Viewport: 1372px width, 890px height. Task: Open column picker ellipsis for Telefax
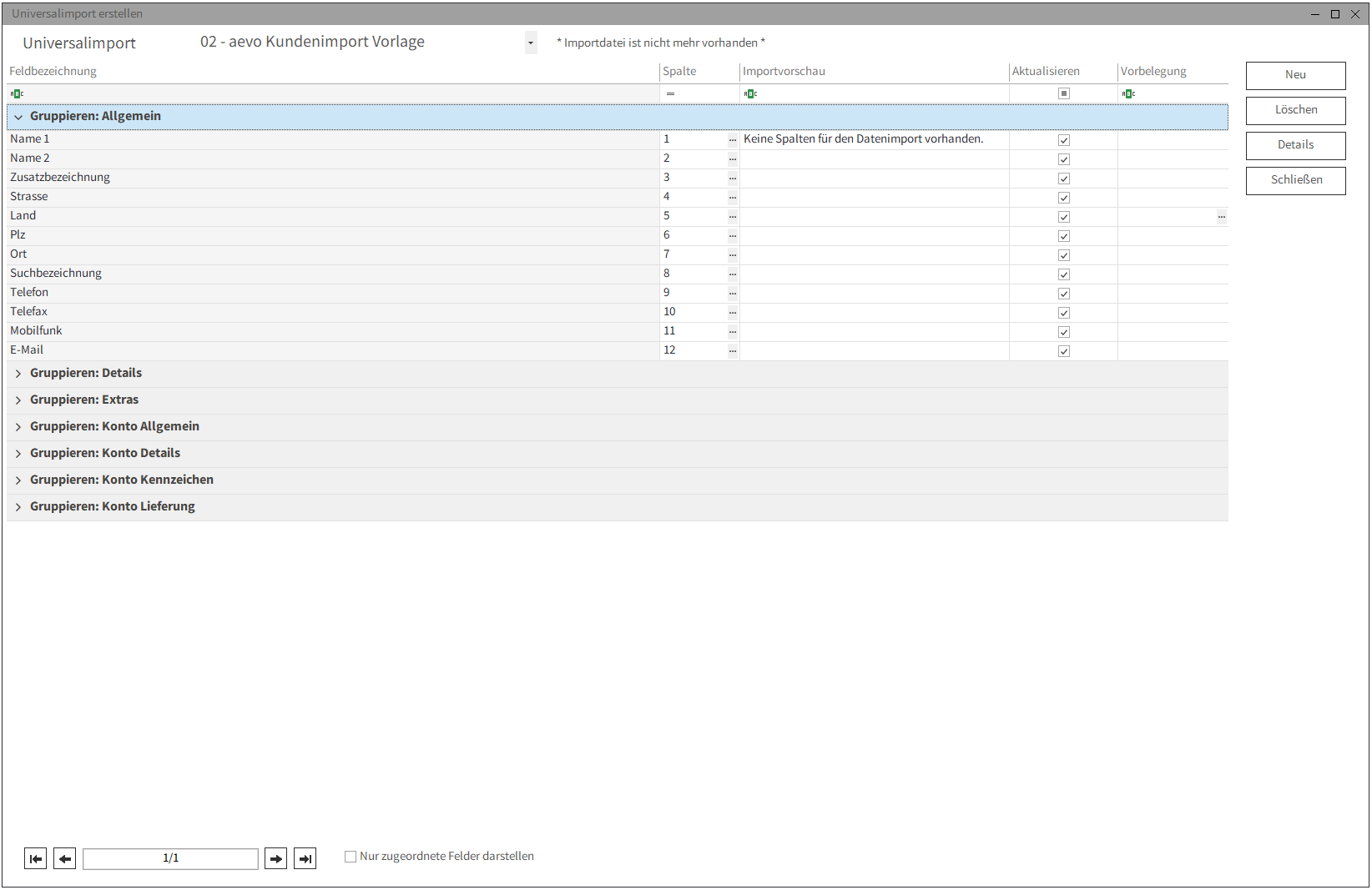point(733,312)
